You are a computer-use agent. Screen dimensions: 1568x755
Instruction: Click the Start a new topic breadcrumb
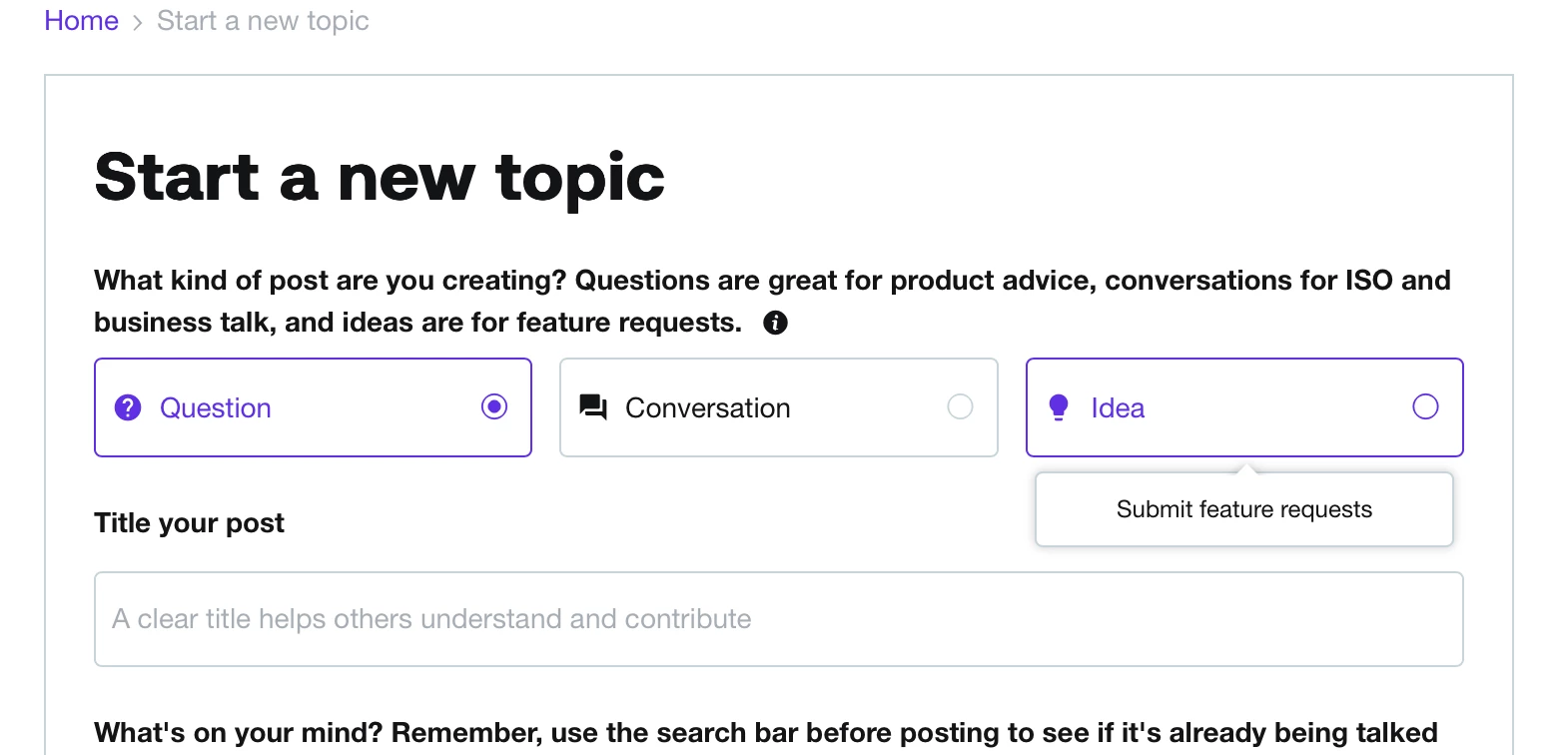[x=263, y=21]
